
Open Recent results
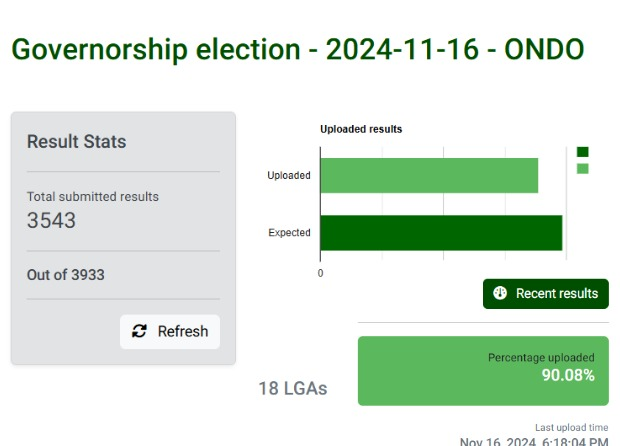[x=546, y=294]
